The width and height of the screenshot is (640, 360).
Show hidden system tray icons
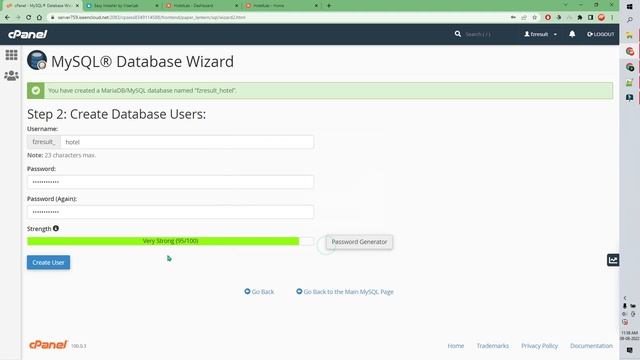pos(625,298)
